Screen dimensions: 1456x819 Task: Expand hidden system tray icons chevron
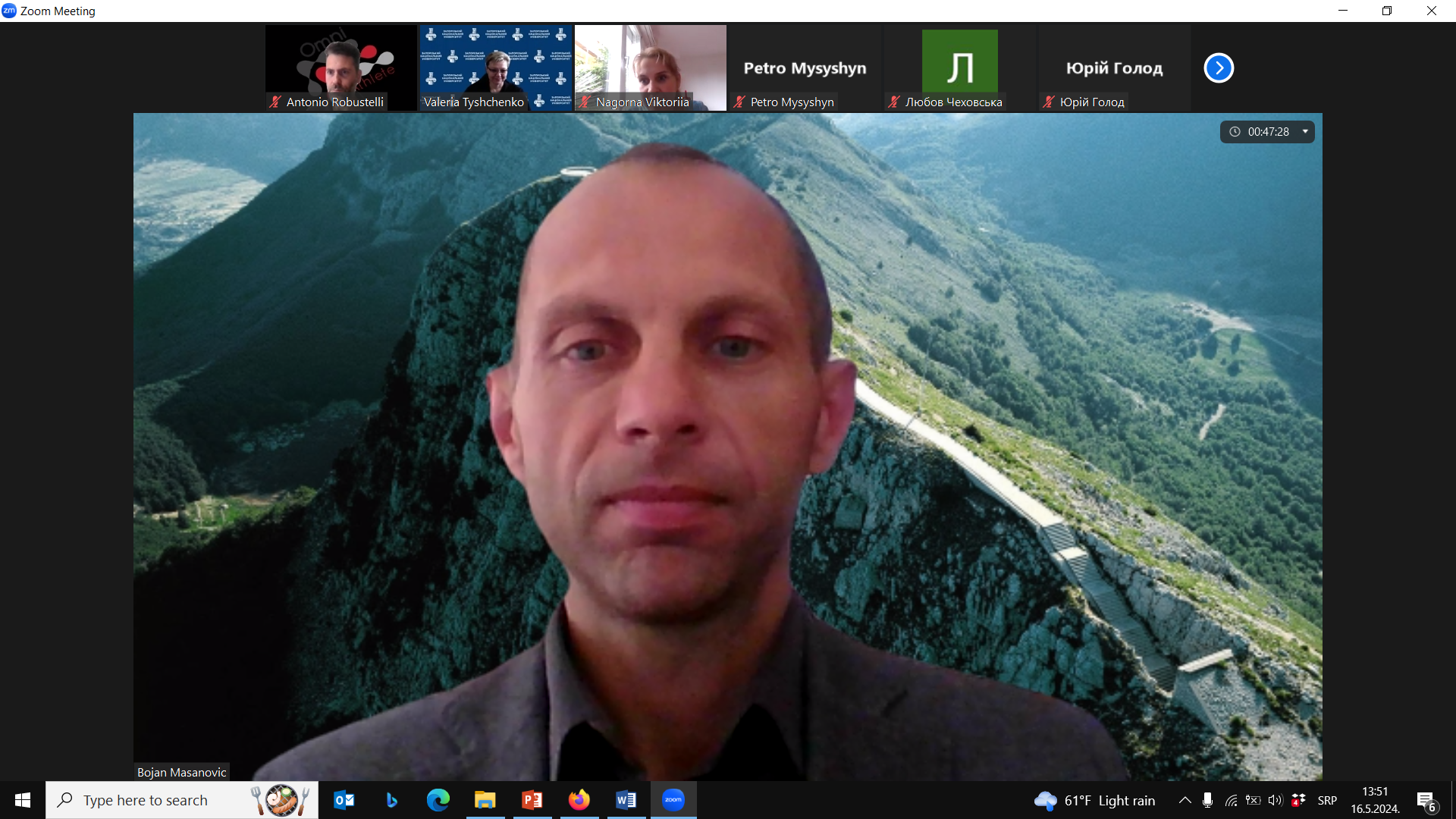click(x=1185, y=800)
